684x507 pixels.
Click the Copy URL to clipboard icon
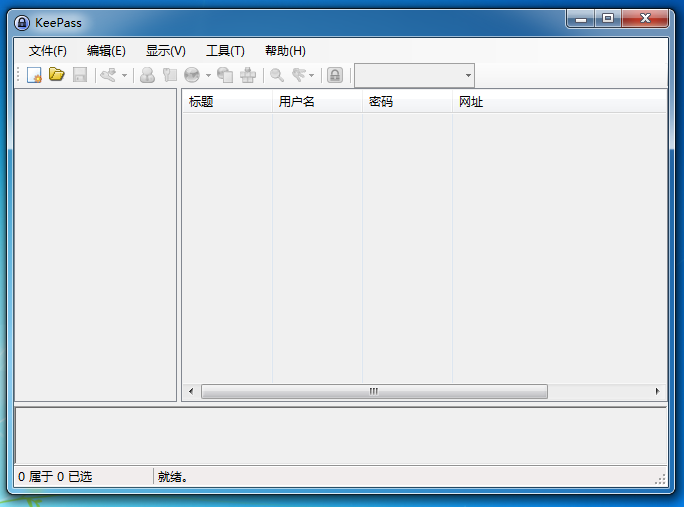click(225, 75)
